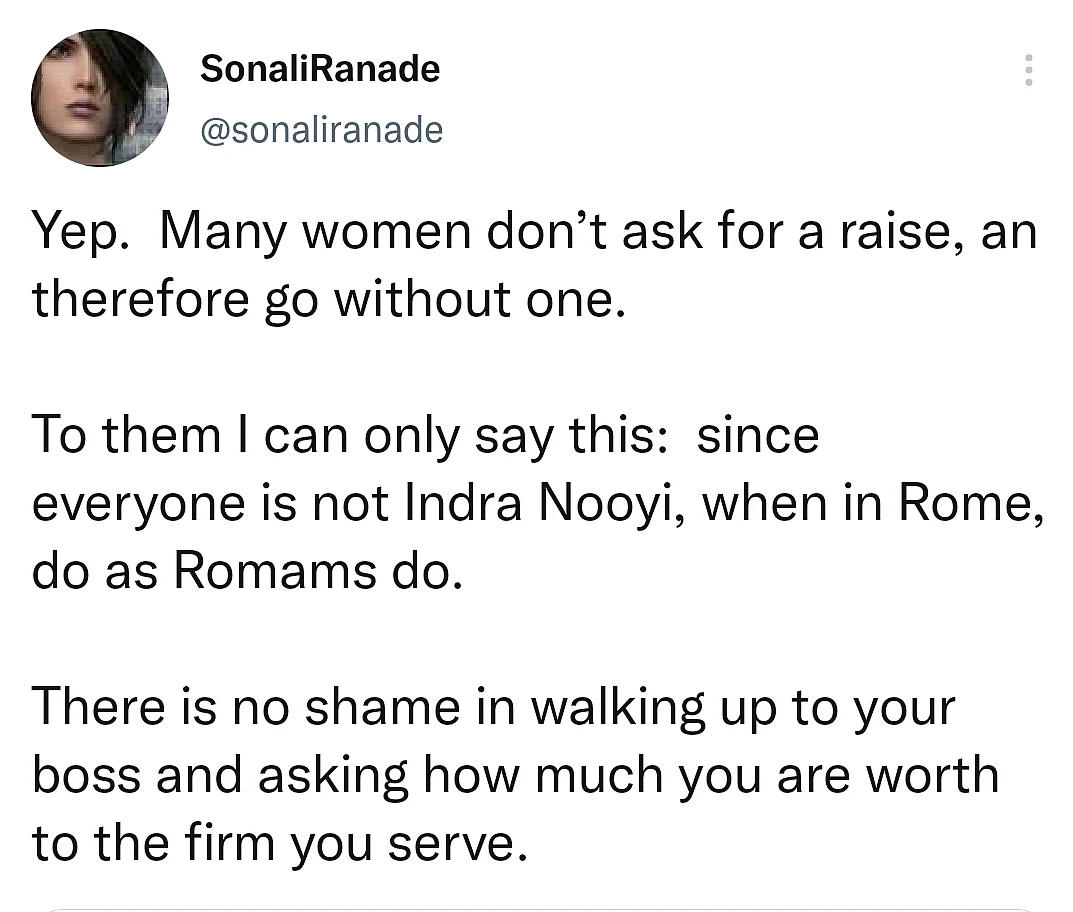Tap the line 'To them I can only say this'
The width and height of the screenshot is (1073, 912).
[425, 436]
